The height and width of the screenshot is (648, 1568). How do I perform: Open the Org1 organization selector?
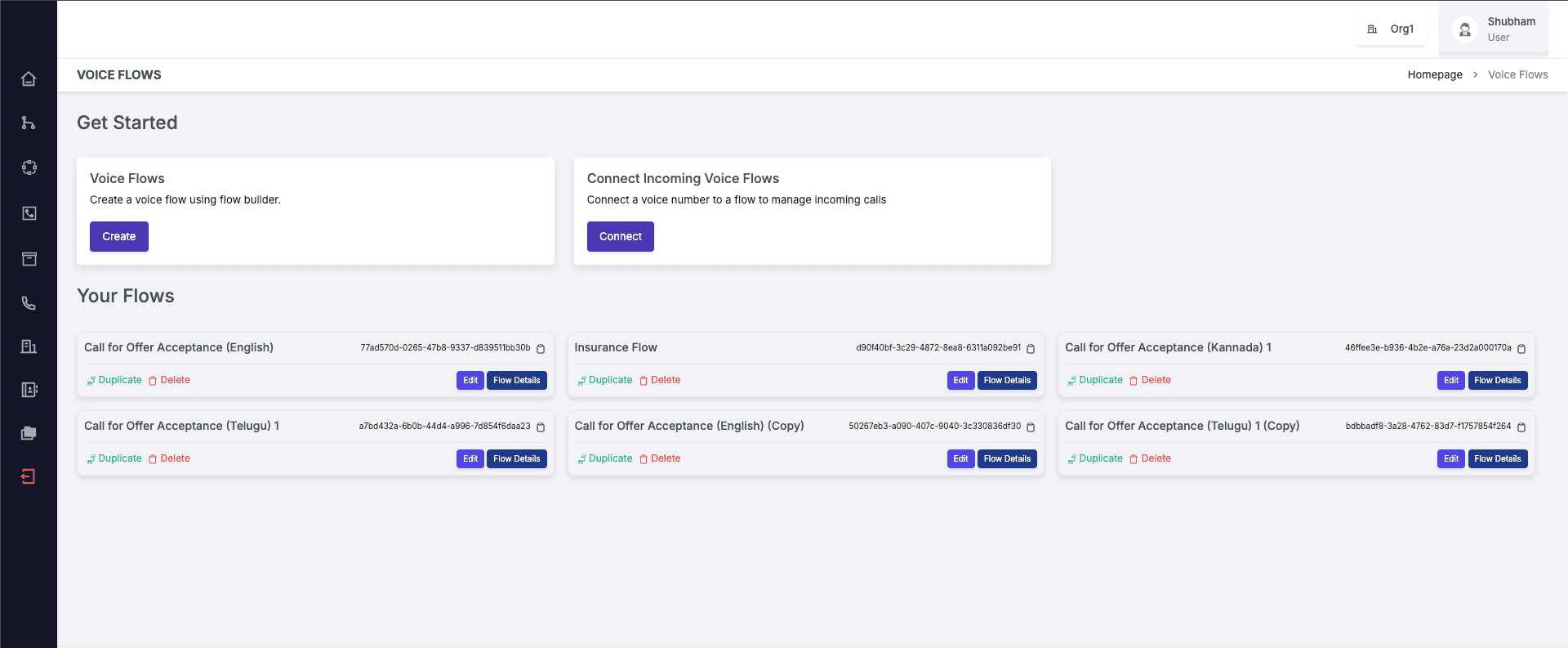point(1391,29)
